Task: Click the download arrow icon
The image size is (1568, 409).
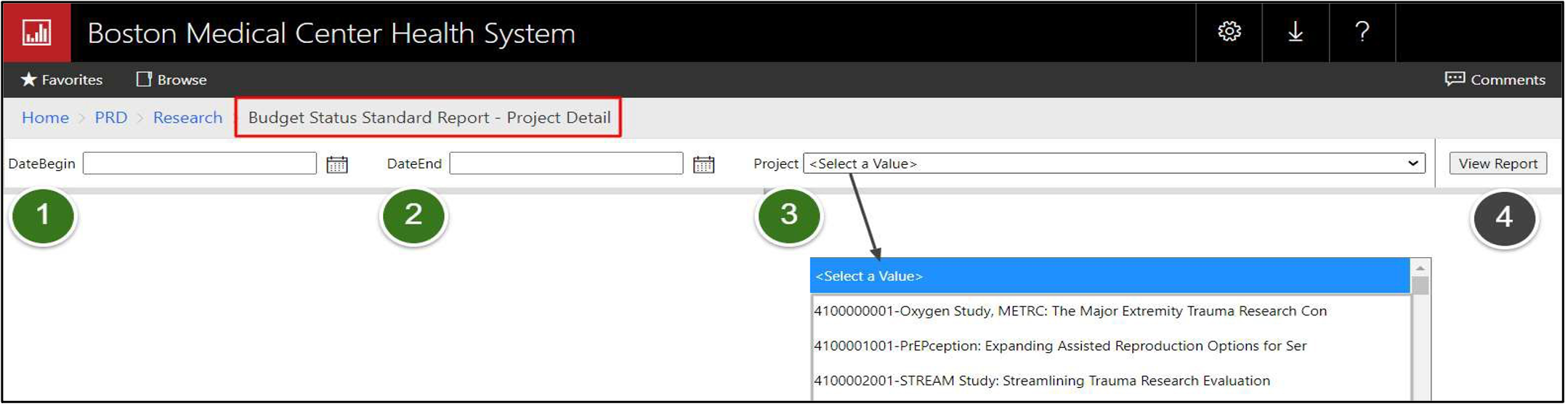Action: point(1295,32)
